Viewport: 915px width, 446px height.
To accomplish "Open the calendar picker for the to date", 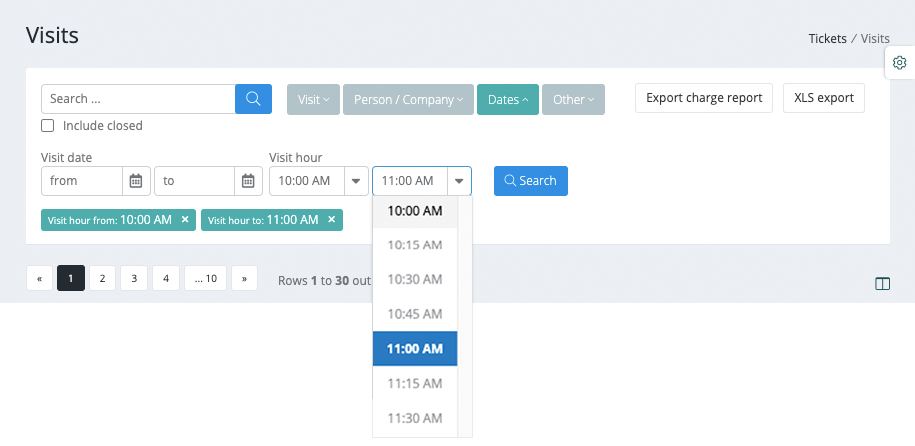I will (248, 181).
